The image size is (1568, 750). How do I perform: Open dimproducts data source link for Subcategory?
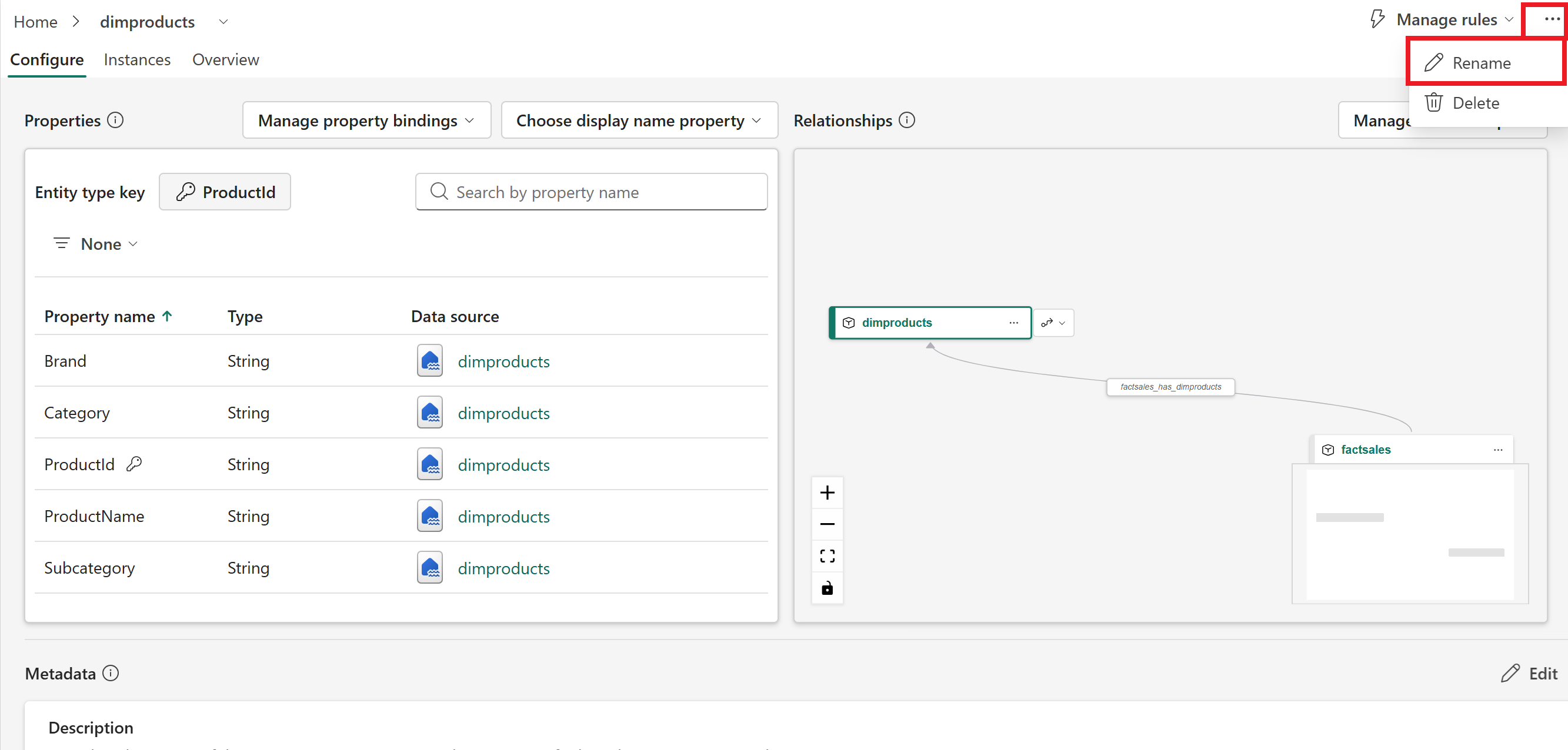[503, 568]
